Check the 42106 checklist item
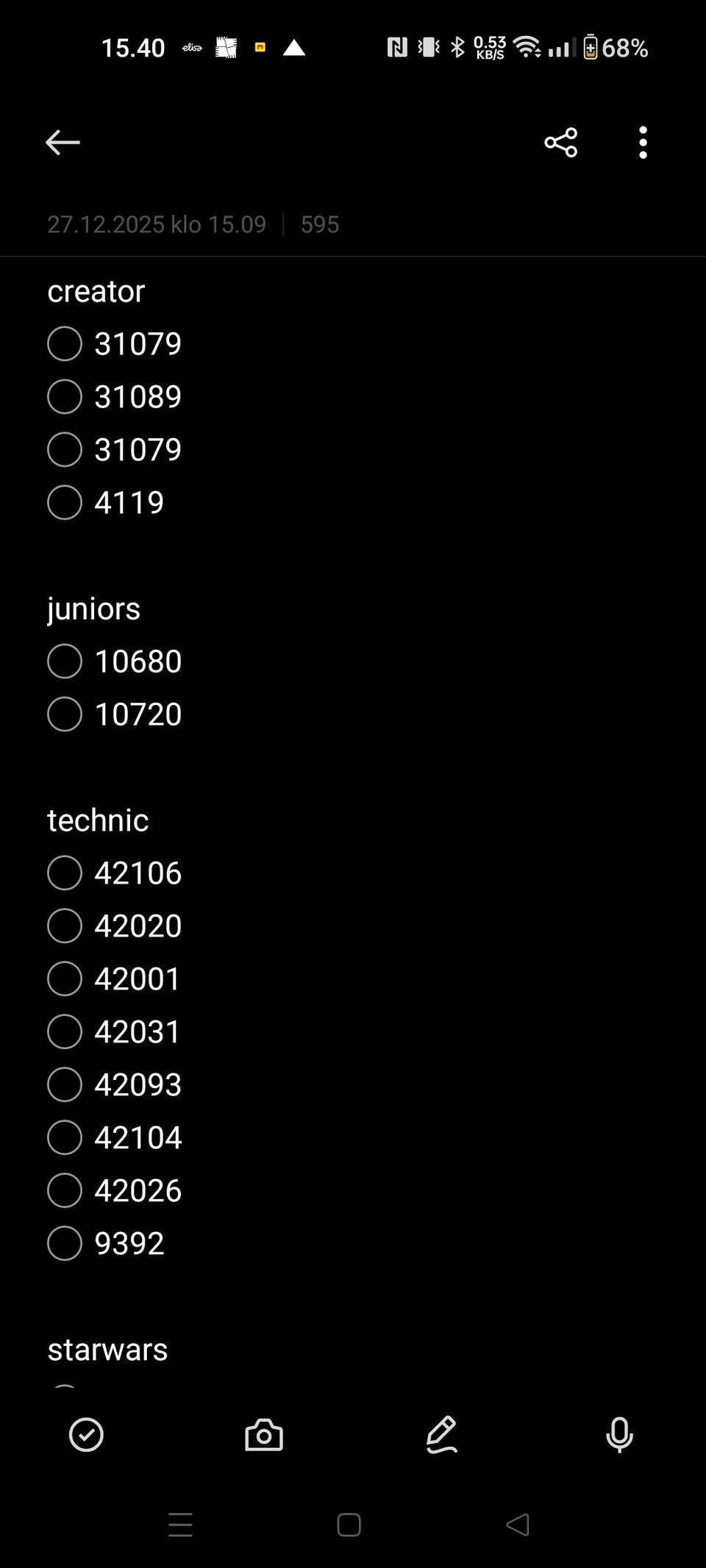This screenshot has height=1568, width=706. (65, 873)
